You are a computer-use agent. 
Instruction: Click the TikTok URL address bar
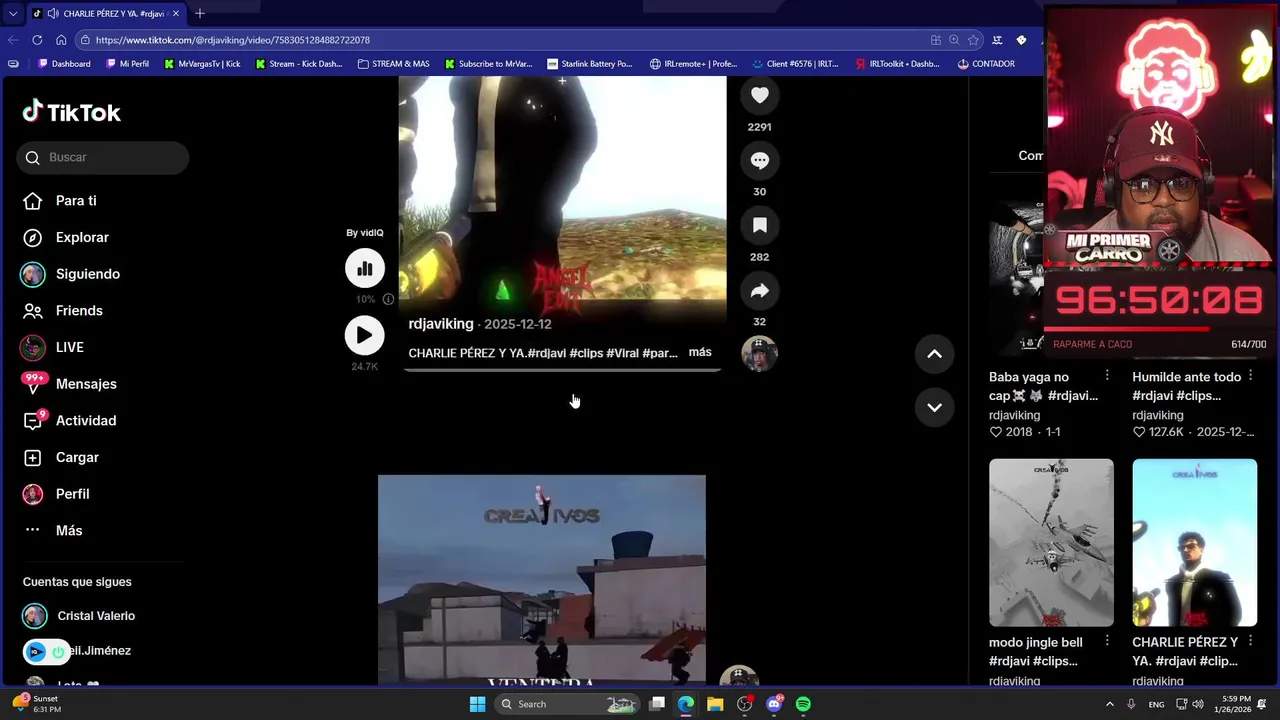tap(500, 40)
